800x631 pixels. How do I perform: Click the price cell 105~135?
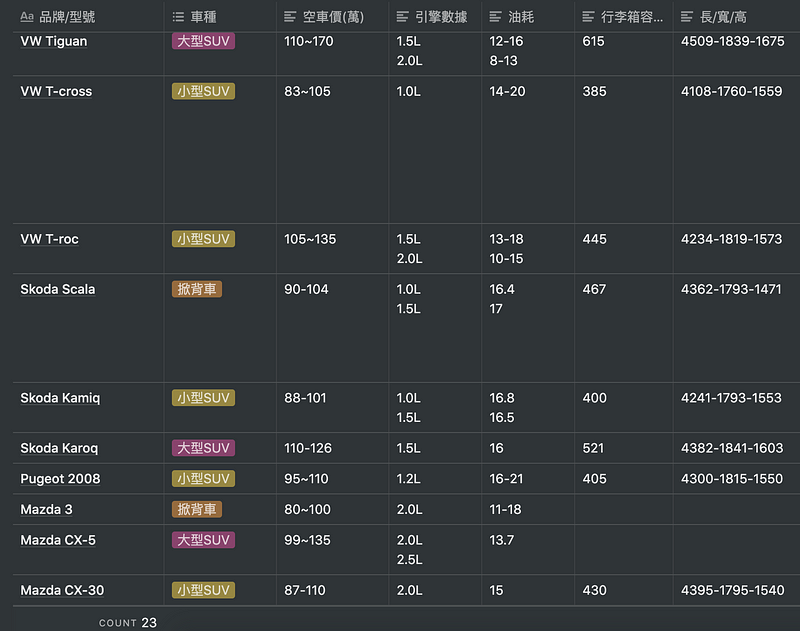[x=333, y=248]
